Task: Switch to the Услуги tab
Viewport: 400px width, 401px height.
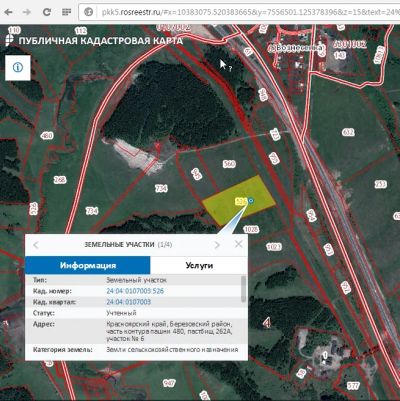Action: pyautogui.click(x=199, y=265)
